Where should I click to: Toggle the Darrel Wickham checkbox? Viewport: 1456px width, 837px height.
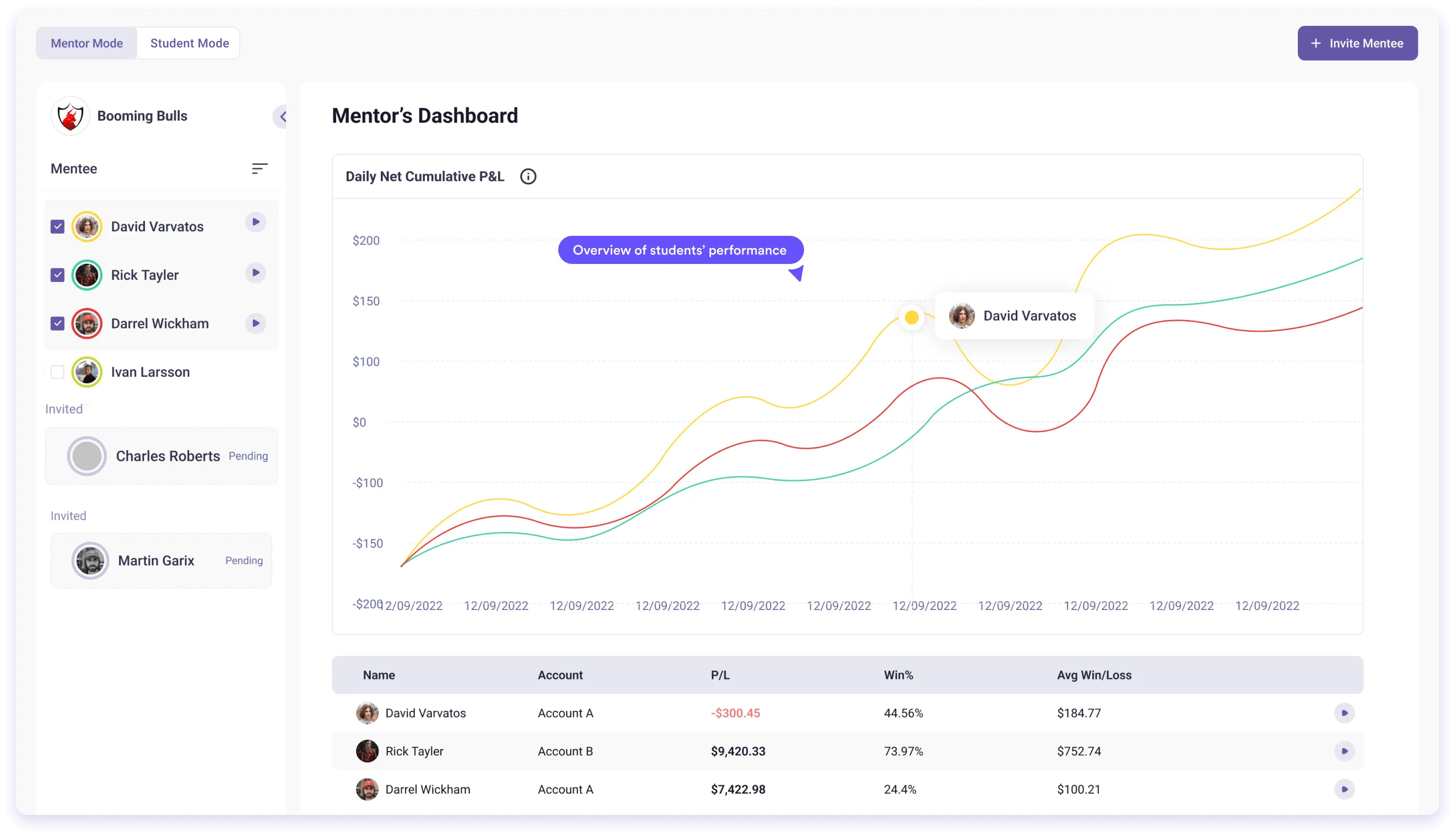[57, 323]
